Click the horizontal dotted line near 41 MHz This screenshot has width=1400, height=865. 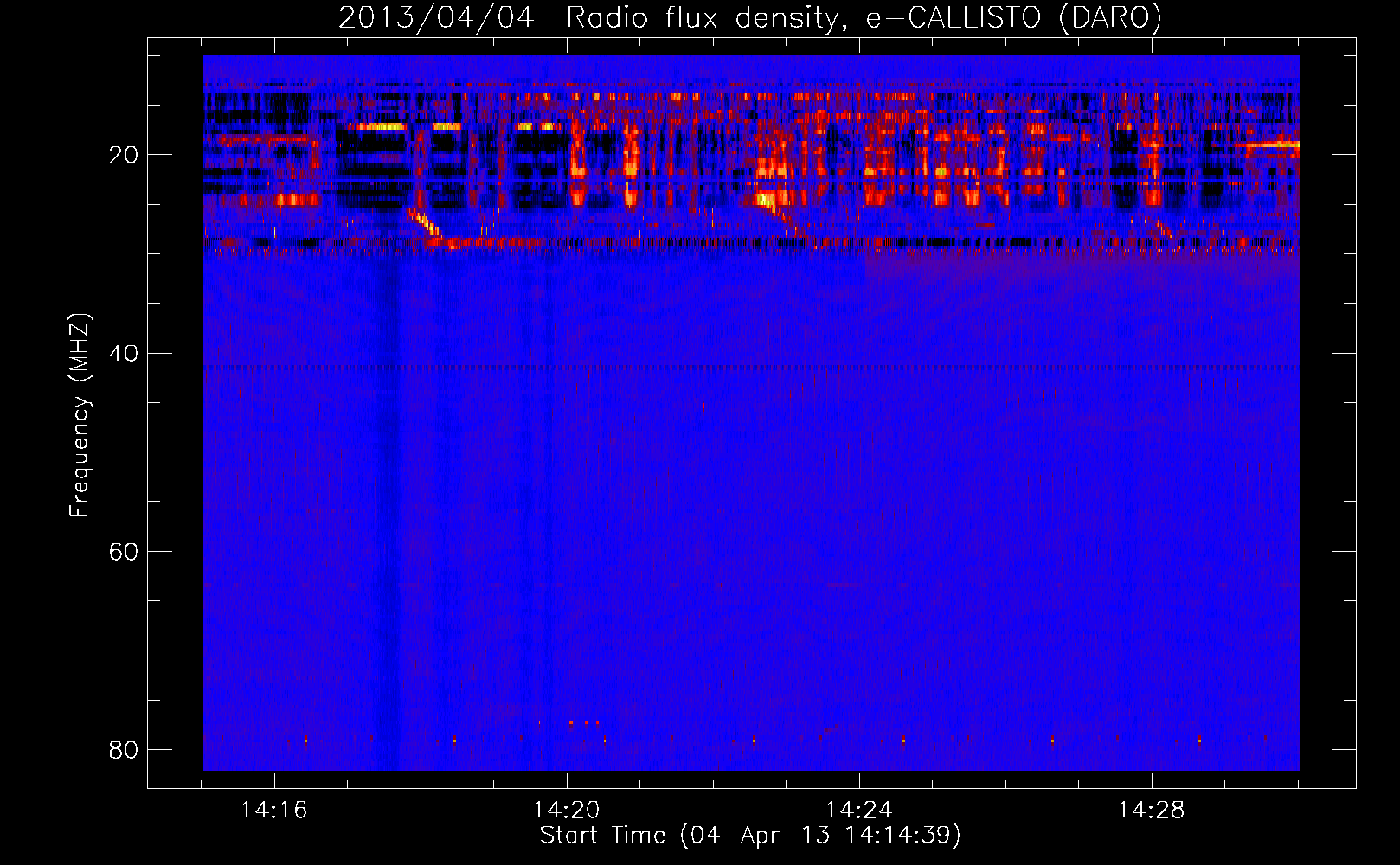click(751, 368)
